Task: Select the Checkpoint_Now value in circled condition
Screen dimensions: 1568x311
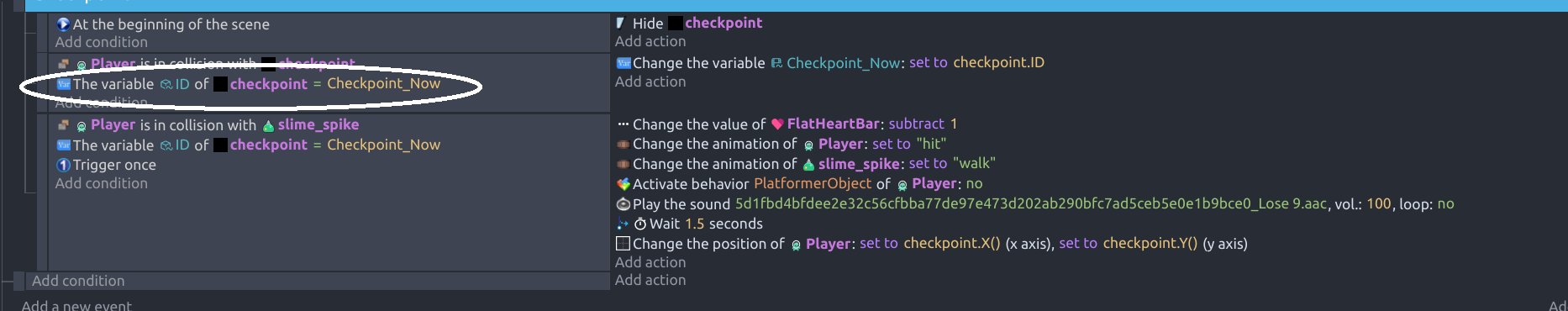Action: pos(383,83)
